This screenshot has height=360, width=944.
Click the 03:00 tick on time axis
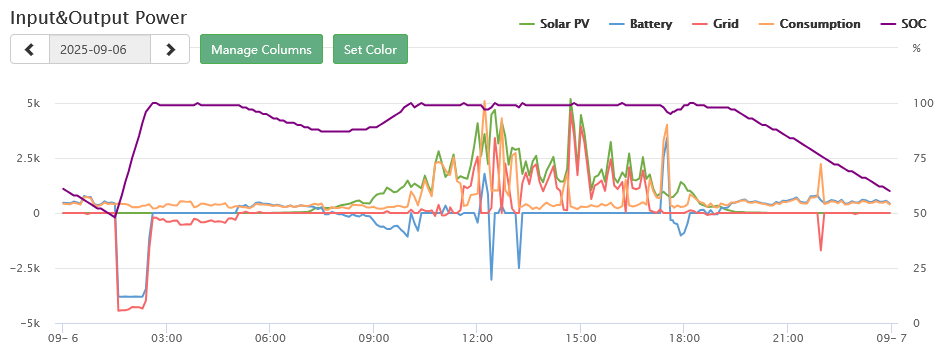(x=166, y=338)
